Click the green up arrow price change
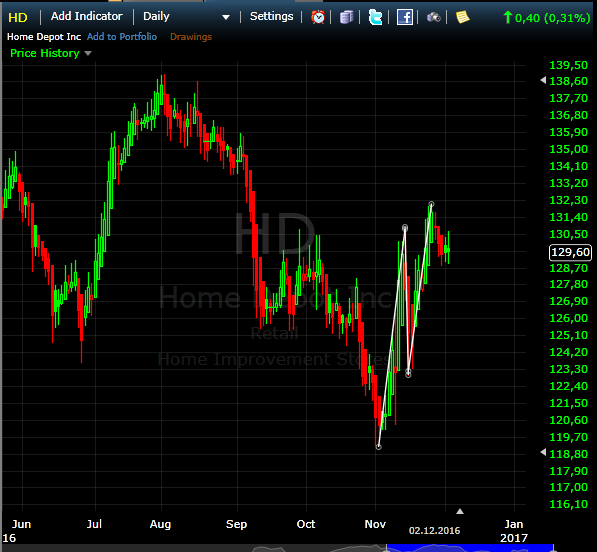This screenshot has width=597, height=552. pos(546,18)
